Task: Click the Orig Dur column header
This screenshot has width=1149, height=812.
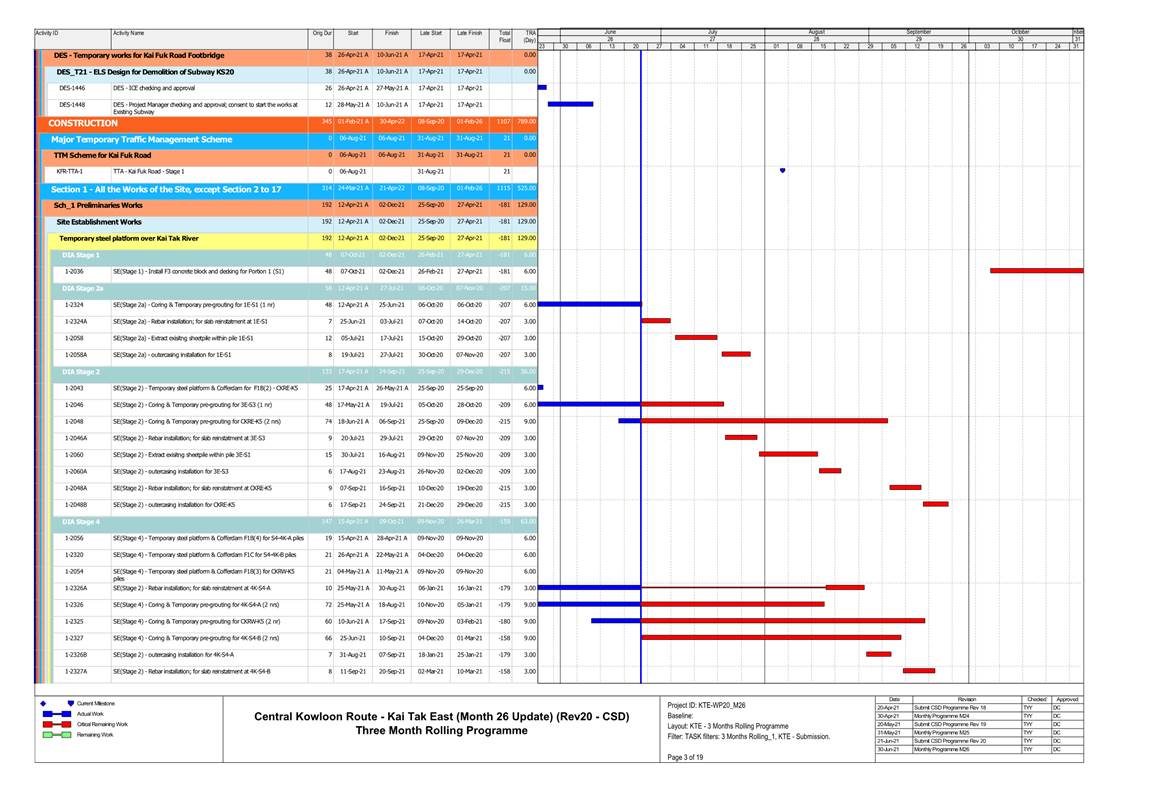Action: pyautogui.click(x=322, y=34)
